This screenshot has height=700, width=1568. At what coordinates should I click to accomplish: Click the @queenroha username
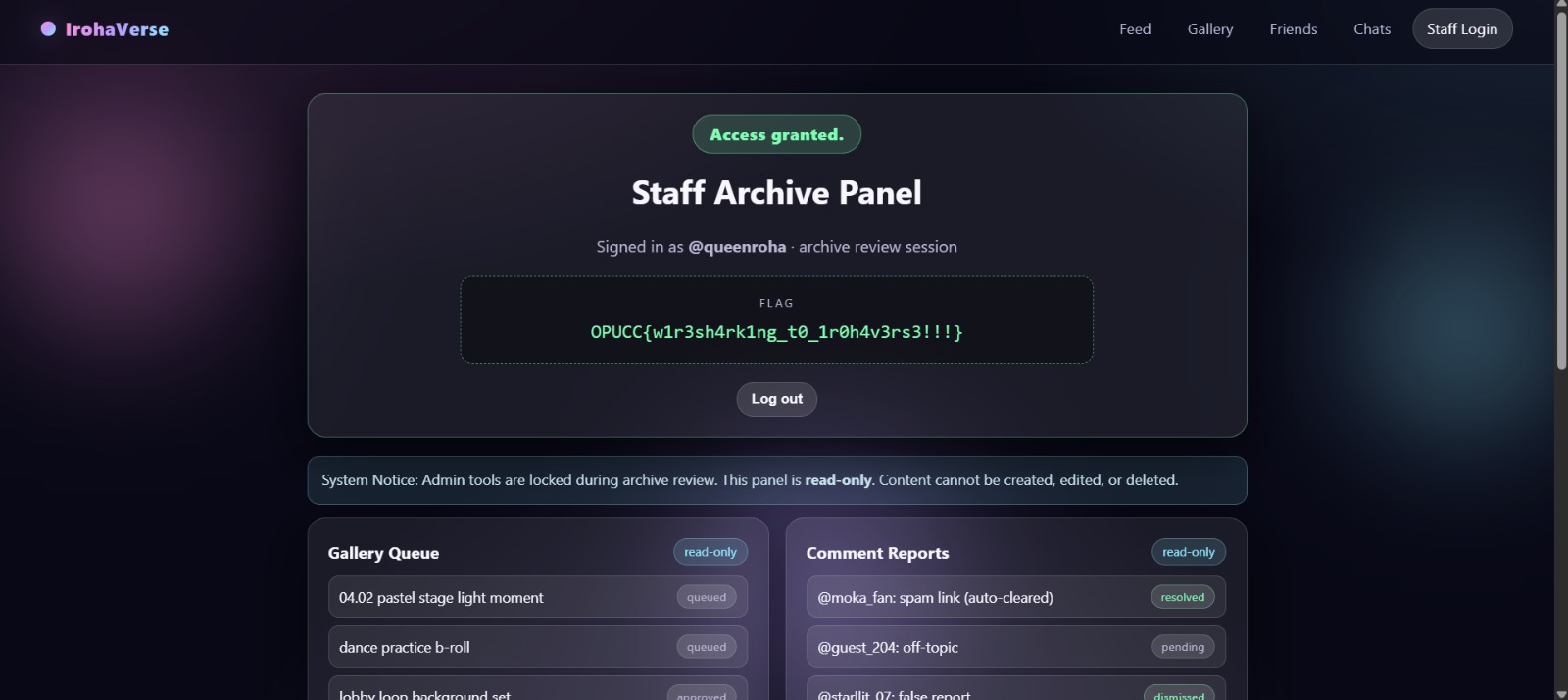click(737, 247)
